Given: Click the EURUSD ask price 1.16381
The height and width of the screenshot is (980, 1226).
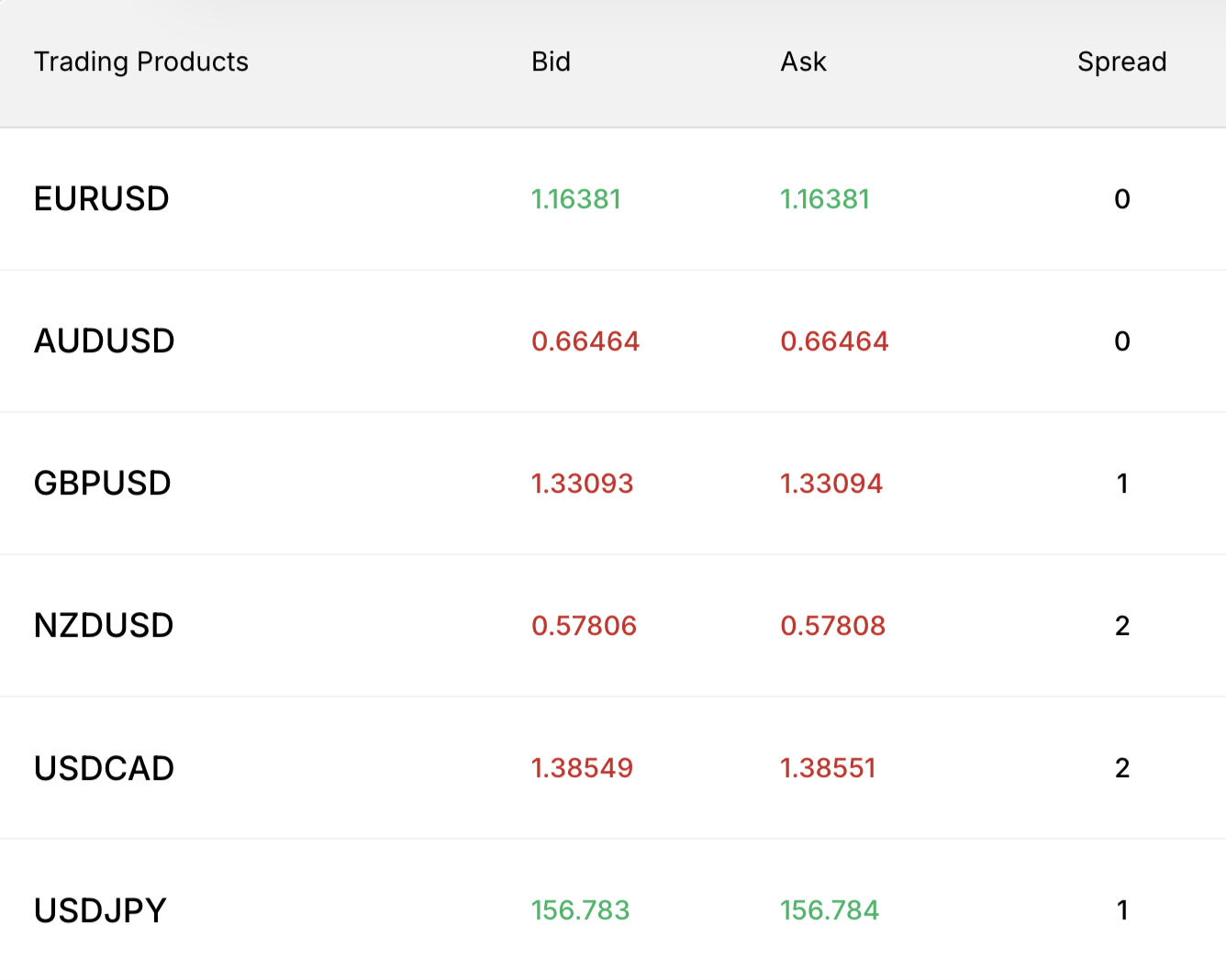Looking at the screenshot, I should tap(825, 198).
